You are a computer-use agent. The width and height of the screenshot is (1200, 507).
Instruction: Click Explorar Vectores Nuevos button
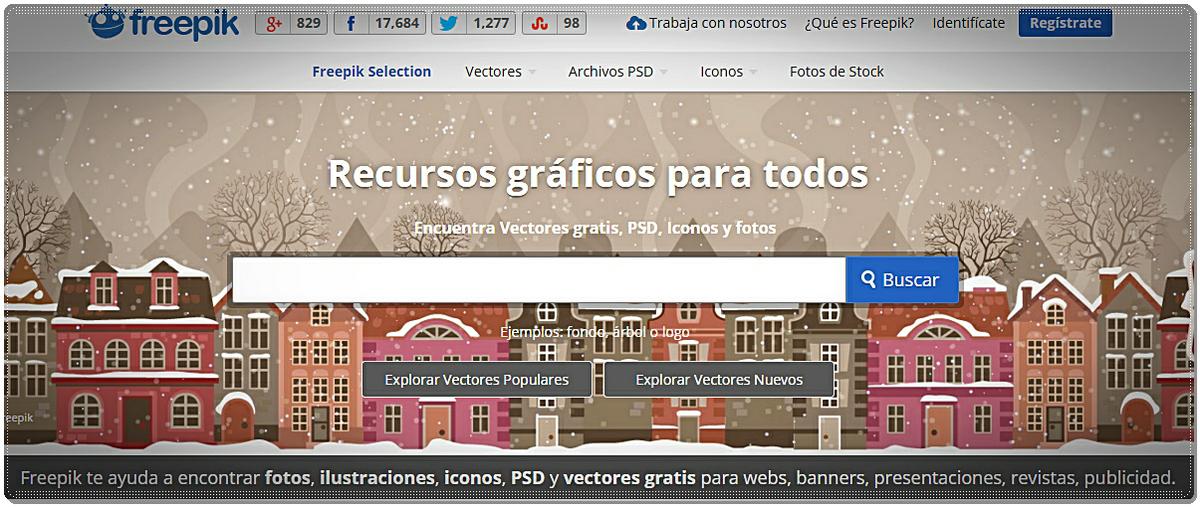(719, 380)
